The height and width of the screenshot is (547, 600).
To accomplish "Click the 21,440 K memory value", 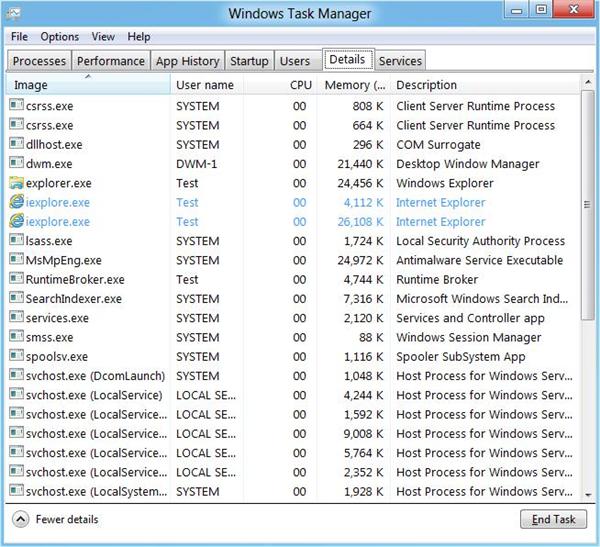I will click(360, 164).
